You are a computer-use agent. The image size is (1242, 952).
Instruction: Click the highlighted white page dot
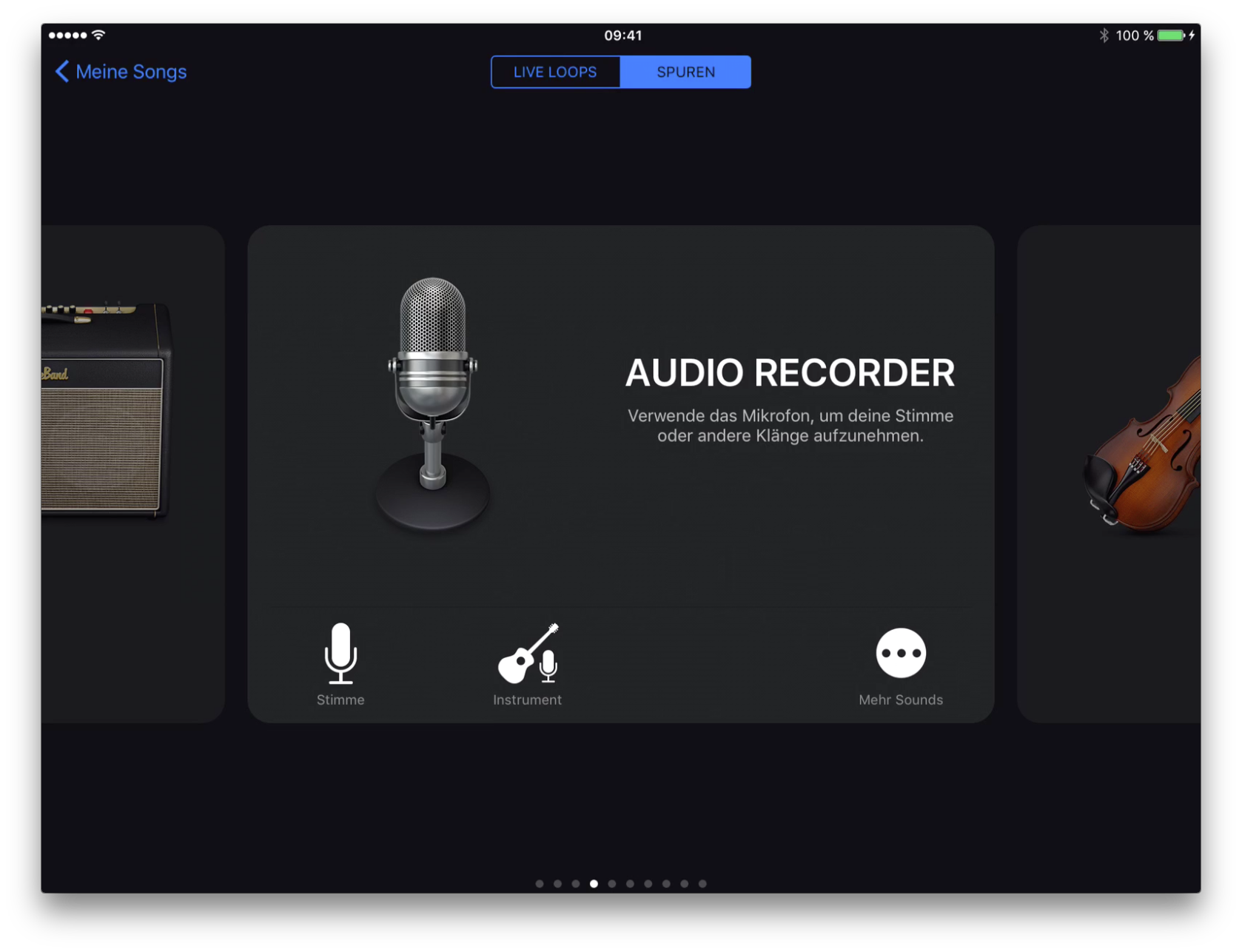click(594, 883)
